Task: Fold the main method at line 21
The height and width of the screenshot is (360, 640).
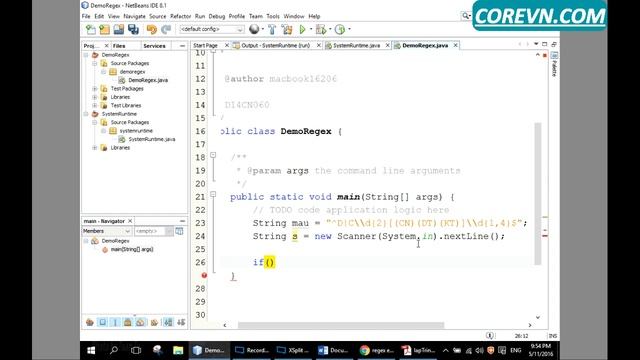Action: coord(213,195)
